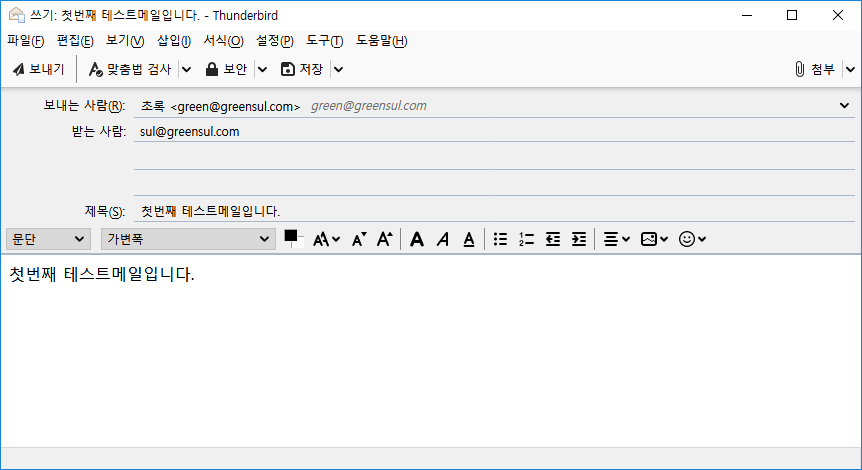Outdent the paragraph
This screenshot has height=470, width=862.
click(x=552, y=239)
